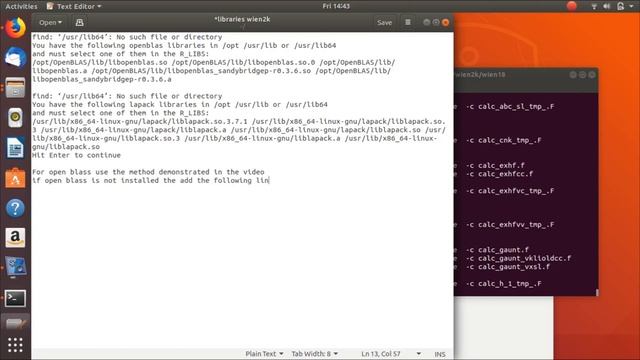
Task: Expand the system menu arrow in the top bar
Action: [x=631, y=6]
